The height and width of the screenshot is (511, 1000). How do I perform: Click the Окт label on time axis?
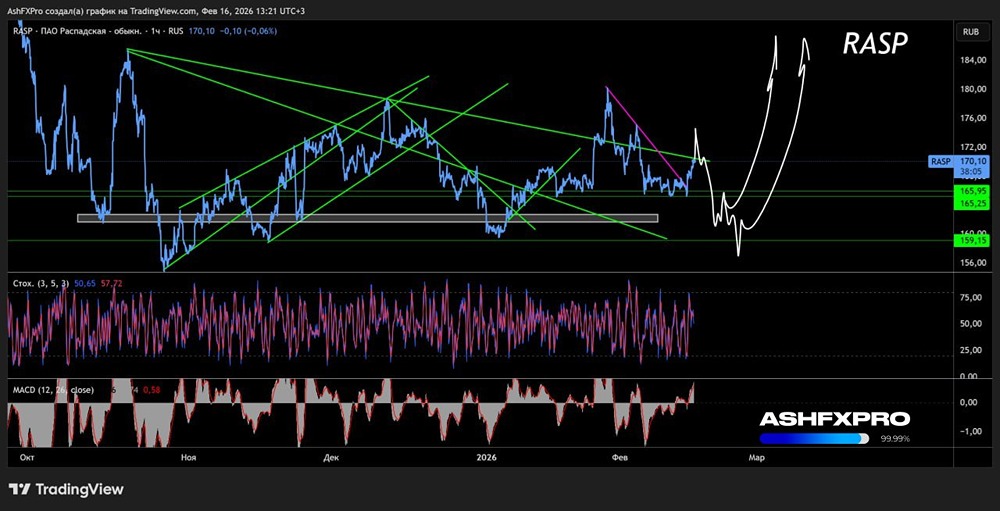pyautogui.click(x=26, y=457)
